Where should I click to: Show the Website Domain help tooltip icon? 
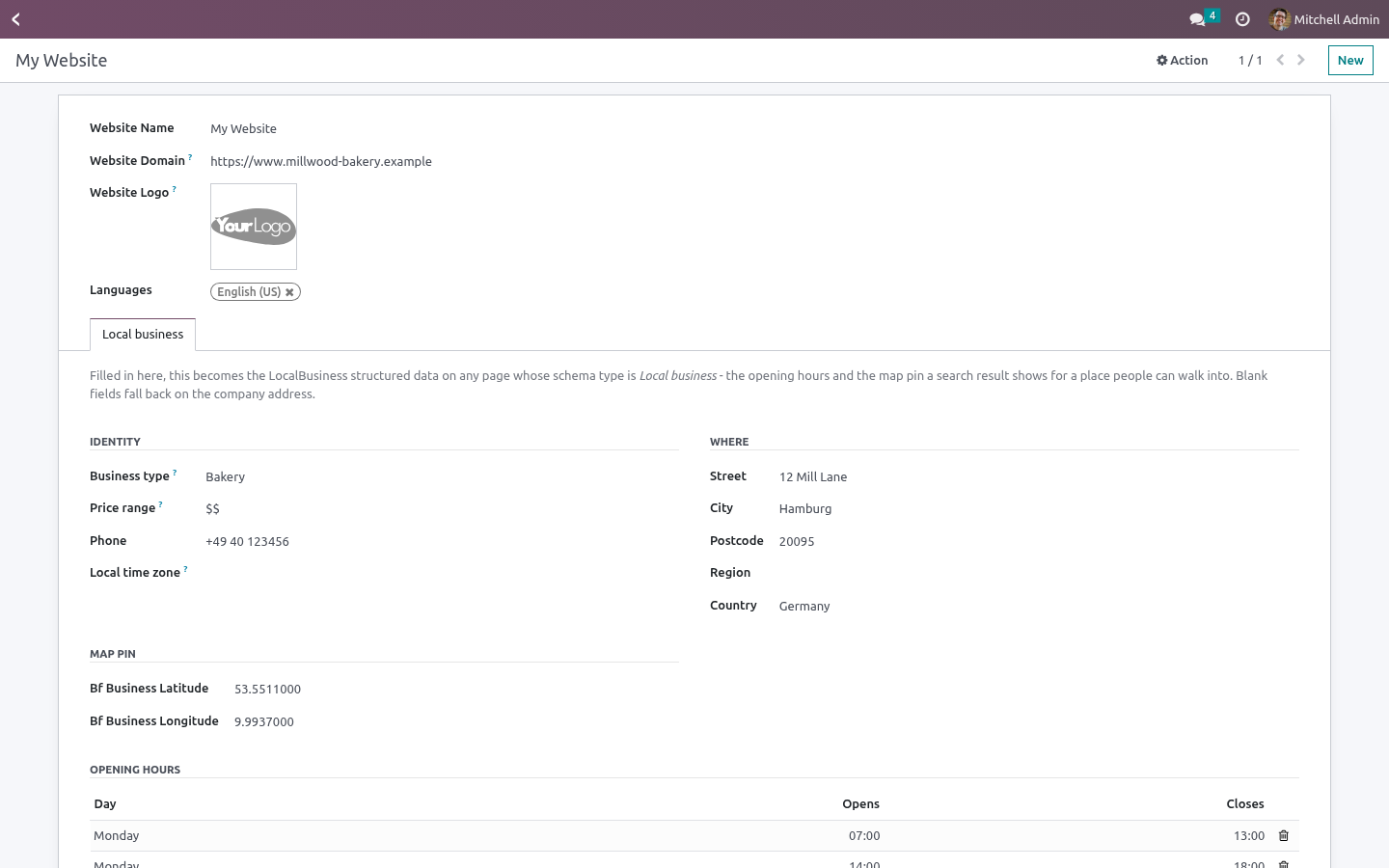click(190, 157)
